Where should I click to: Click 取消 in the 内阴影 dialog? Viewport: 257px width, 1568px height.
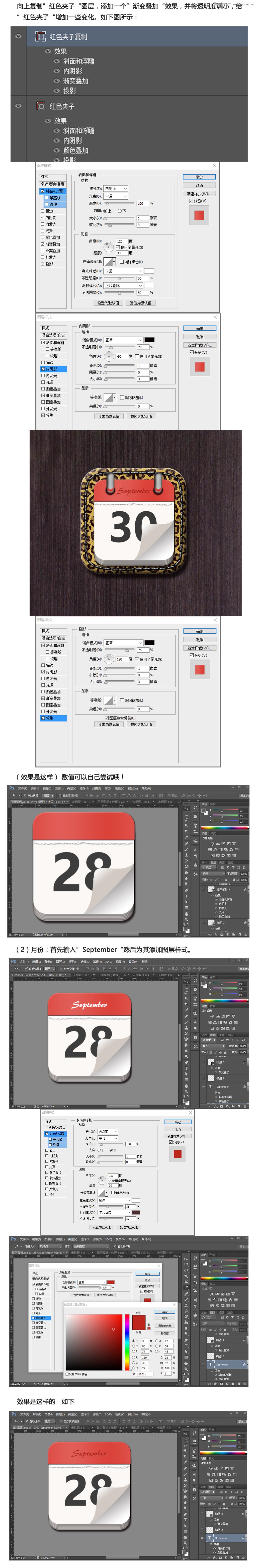(x=200, y=337)
